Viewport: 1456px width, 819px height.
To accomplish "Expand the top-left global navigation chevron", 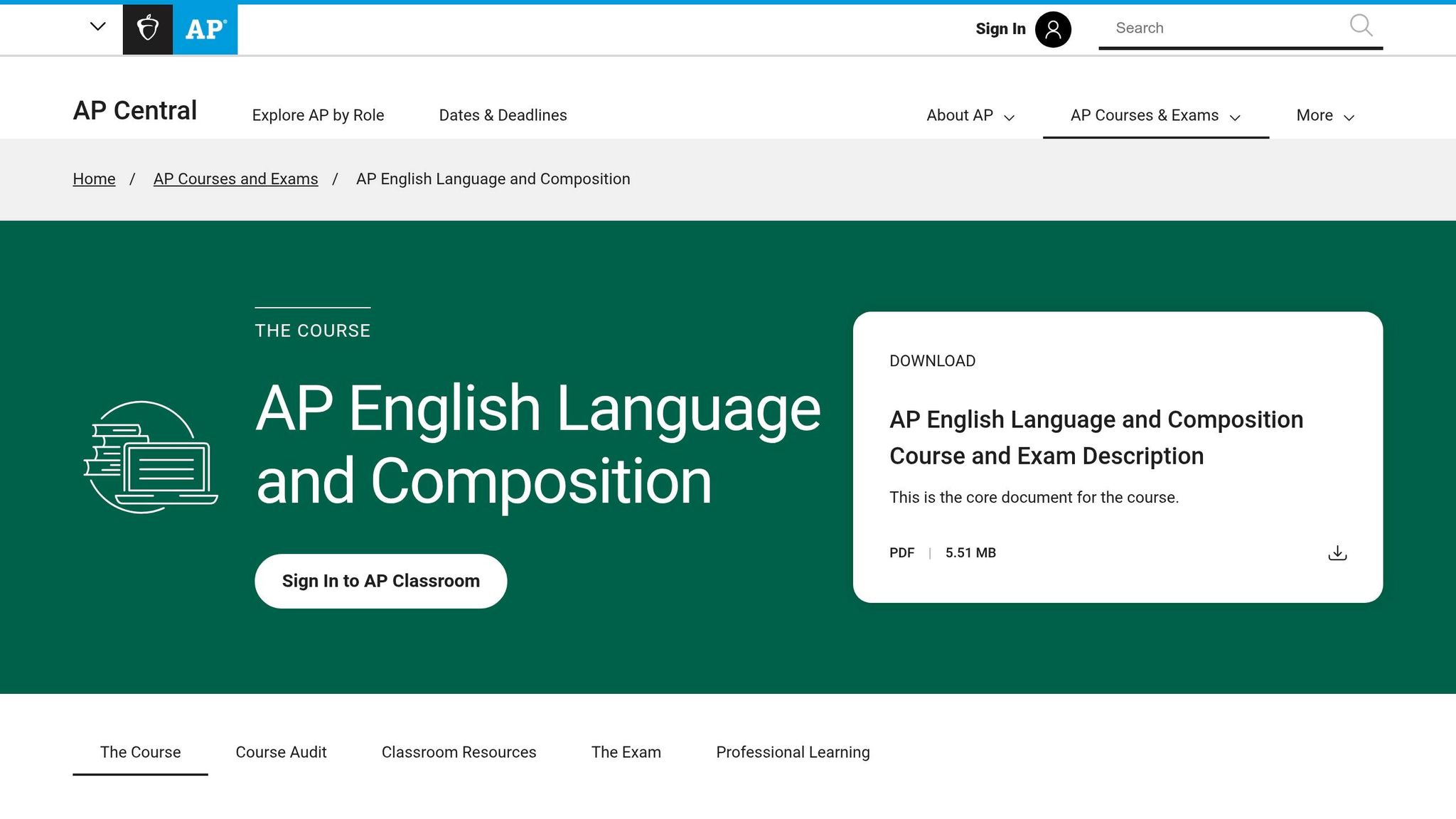I will coord(98,27).
